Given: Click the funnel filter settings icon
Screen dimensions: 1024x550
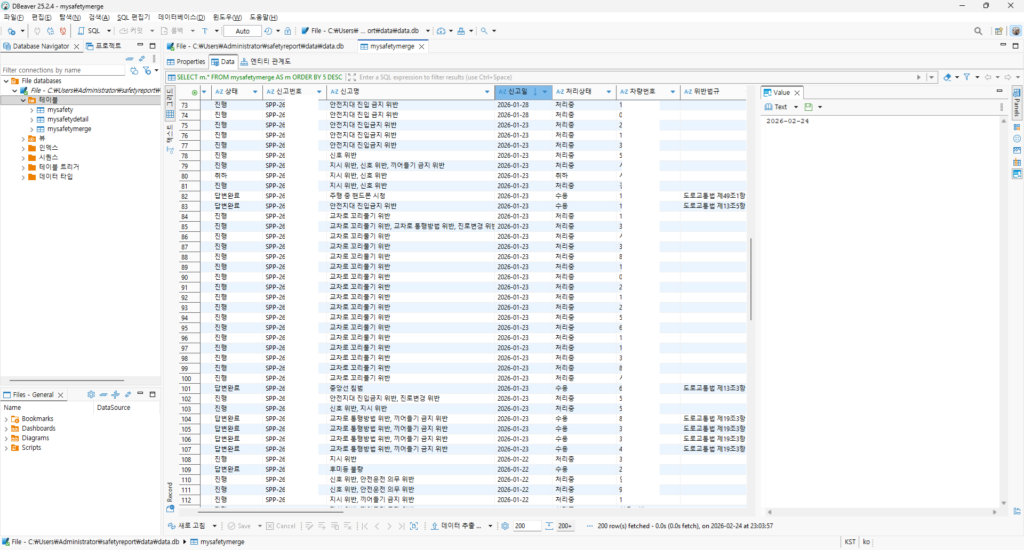Looking at the screenshot, I should [x=967, y=76].
